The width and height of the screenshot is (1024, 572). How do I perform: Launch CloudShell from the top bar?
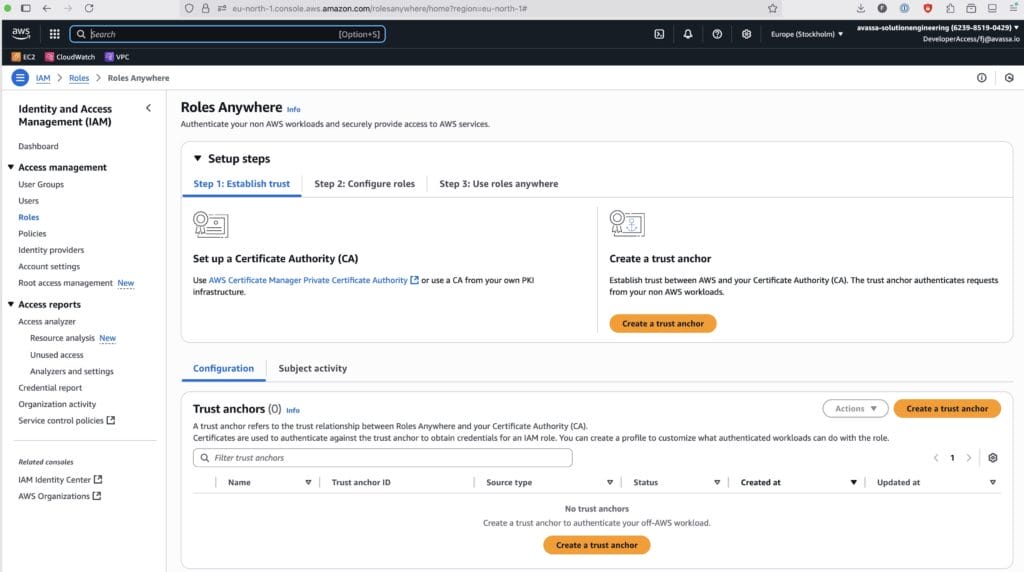(x=659, y=34)
